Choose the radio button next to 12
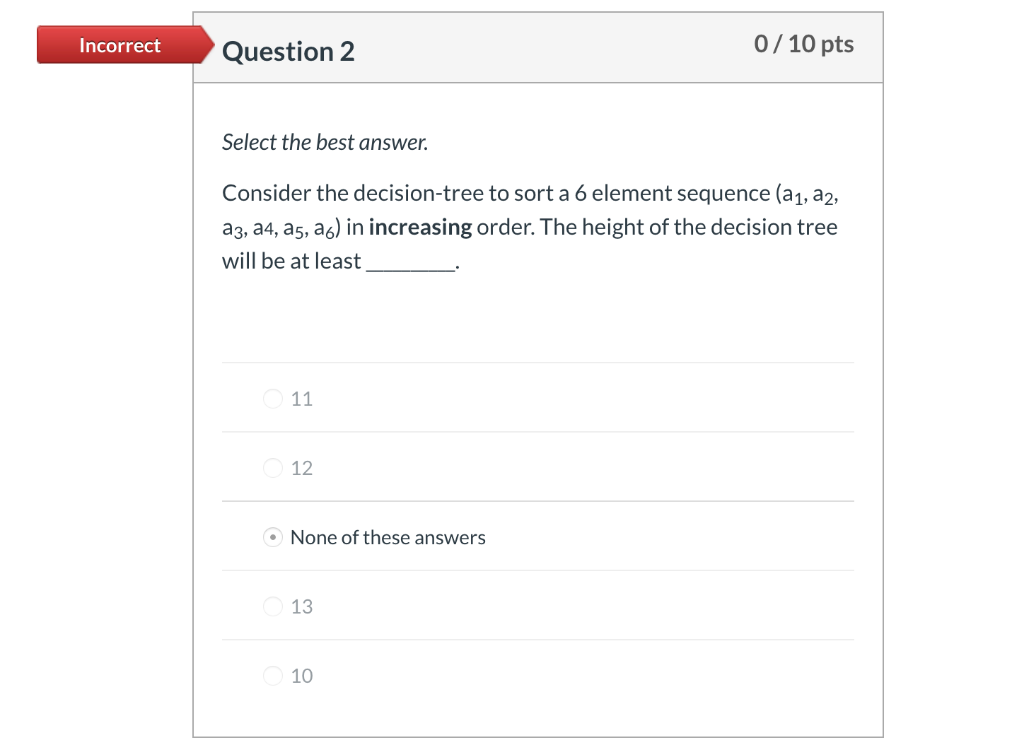1024x745 pixels. click(x=272, y=468)
